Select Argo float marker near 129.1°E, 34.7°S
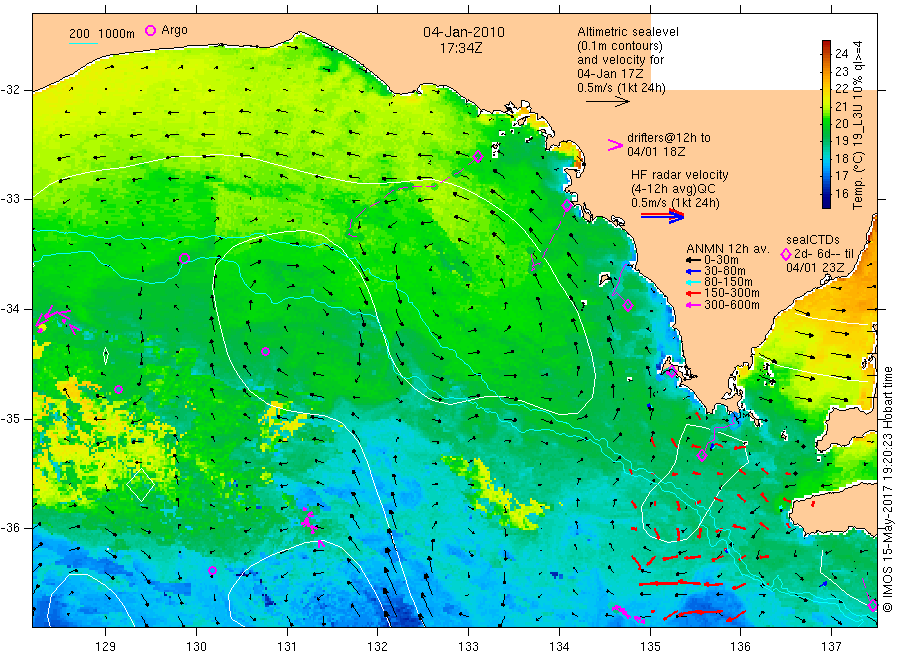900x660 pixels. point(118,390)
